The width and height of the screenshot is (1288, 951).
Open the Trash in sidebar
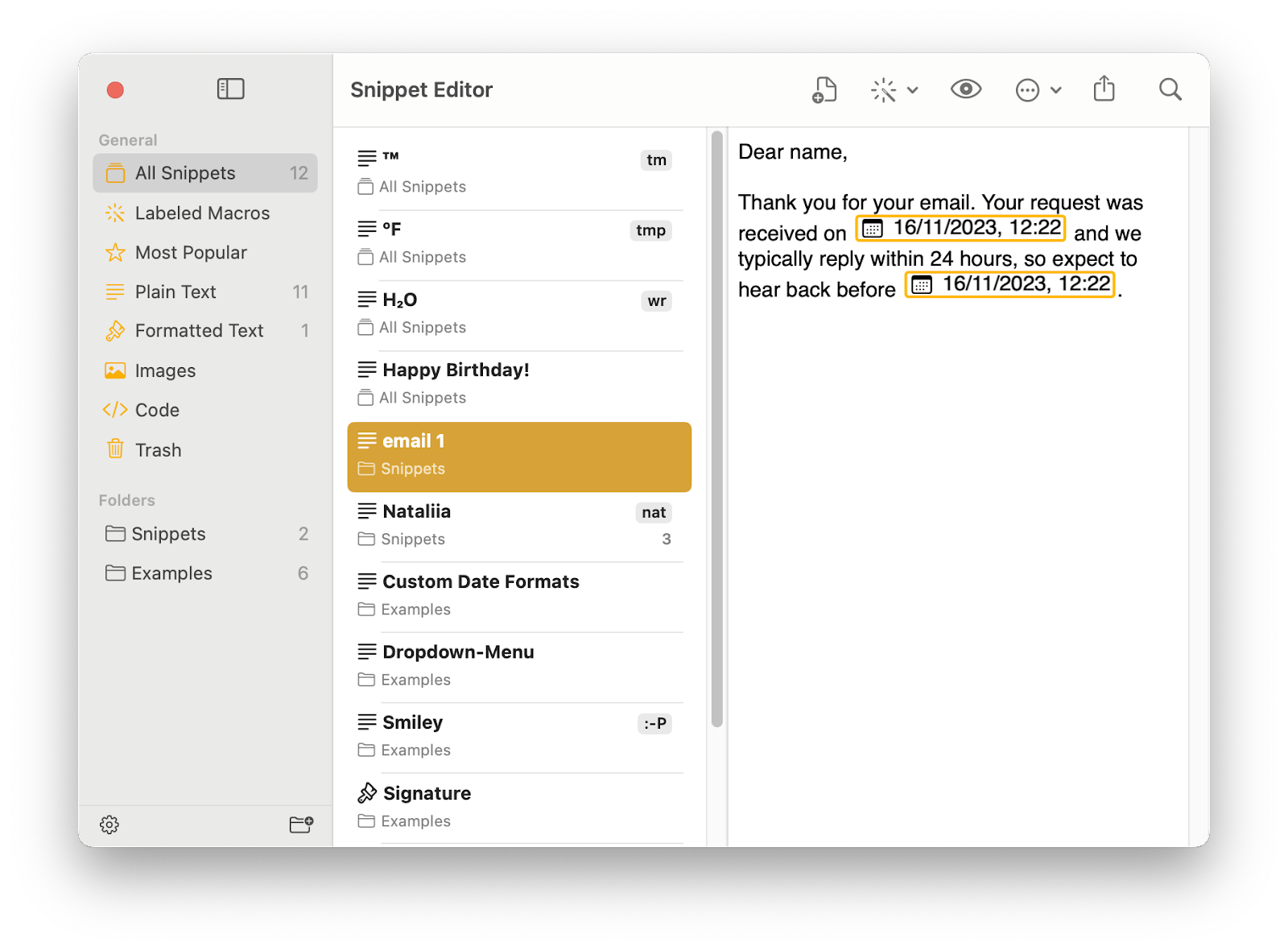click(205, 449)
